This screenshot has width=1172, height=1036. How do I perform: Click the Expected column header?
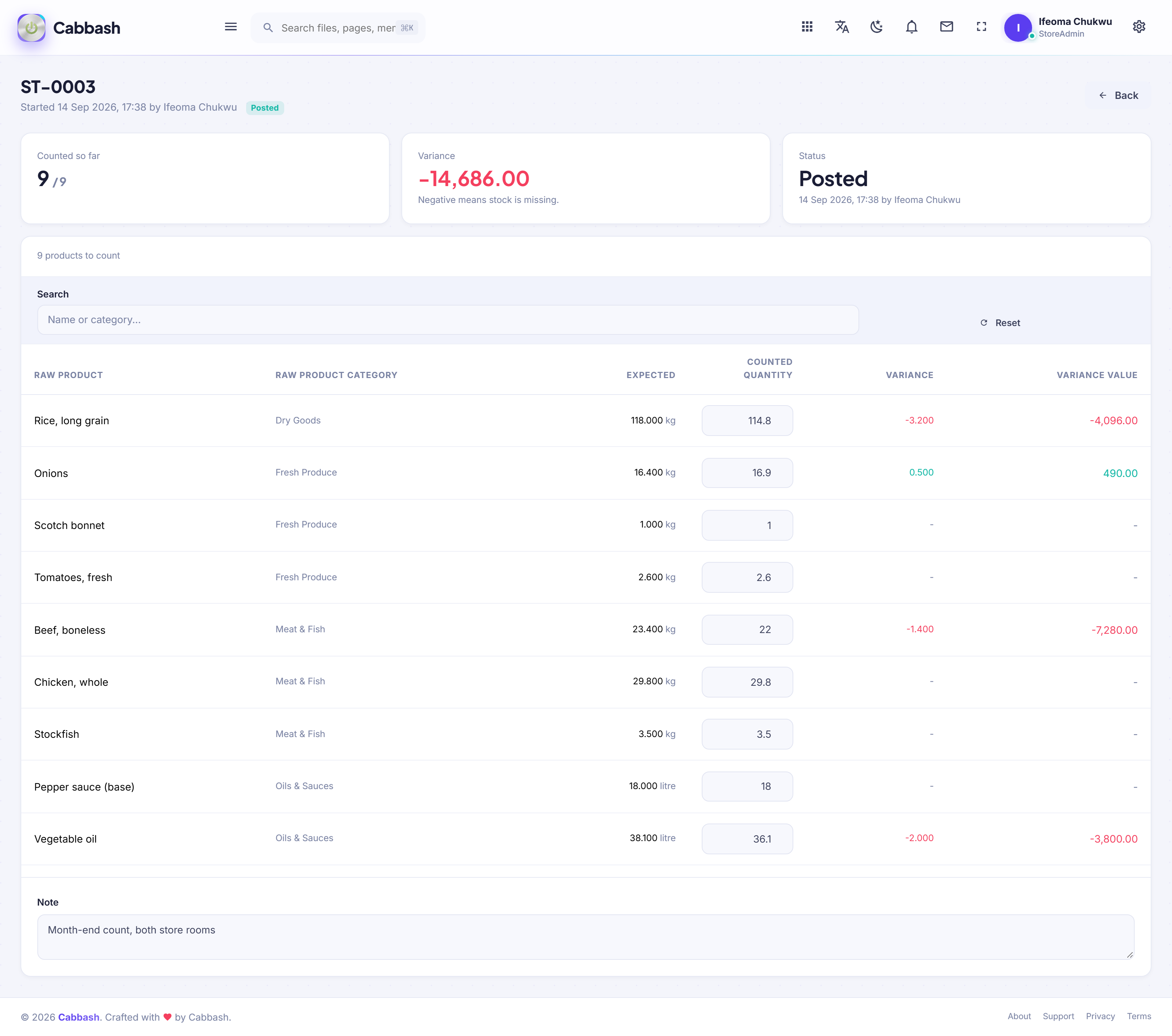click(651, 375)
